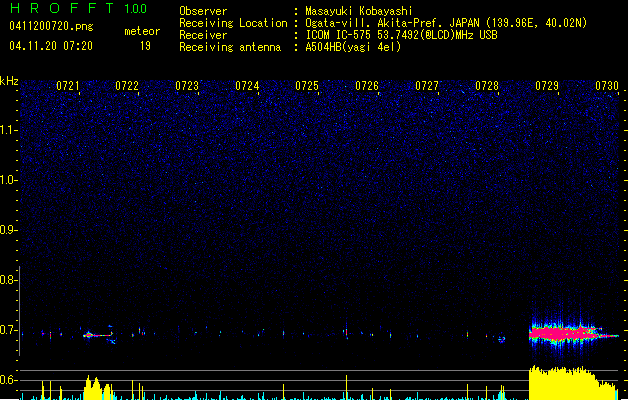Viewport: 629px width, 400px height.
Task: Click the 0724 time marker
Action: click(247, 86)
